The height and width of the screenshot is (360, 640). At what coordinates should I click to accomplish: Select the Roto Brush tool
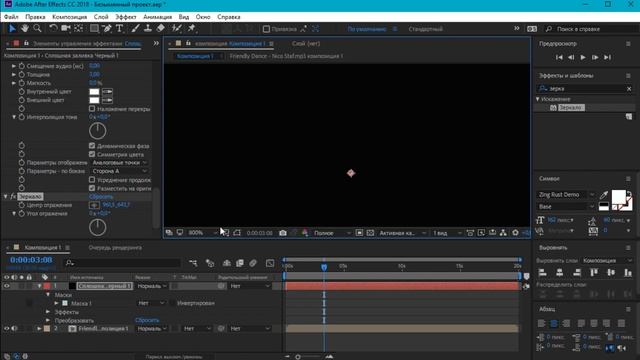tap(176, 28)
